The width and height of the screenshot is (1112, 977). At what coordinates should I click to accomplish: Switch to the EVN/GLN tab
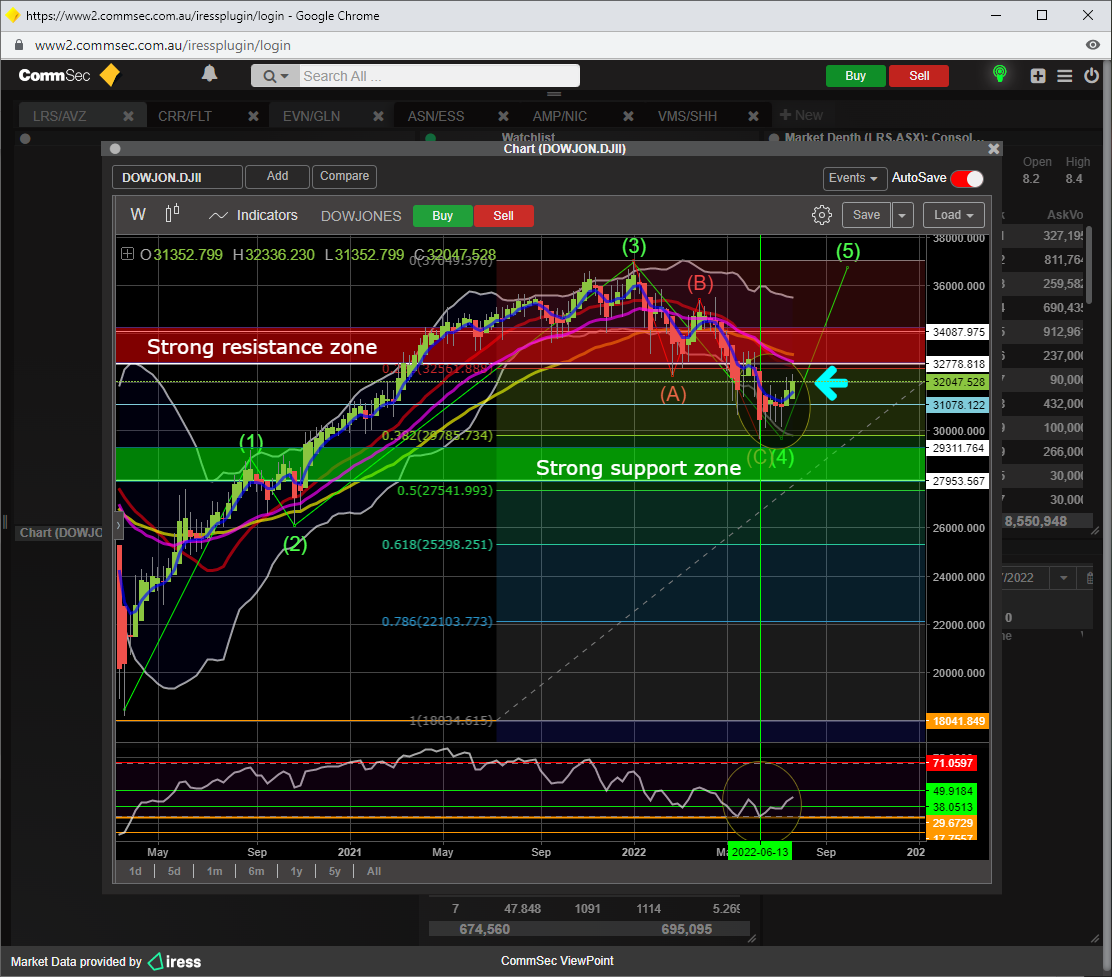click(x=311, y=116)
